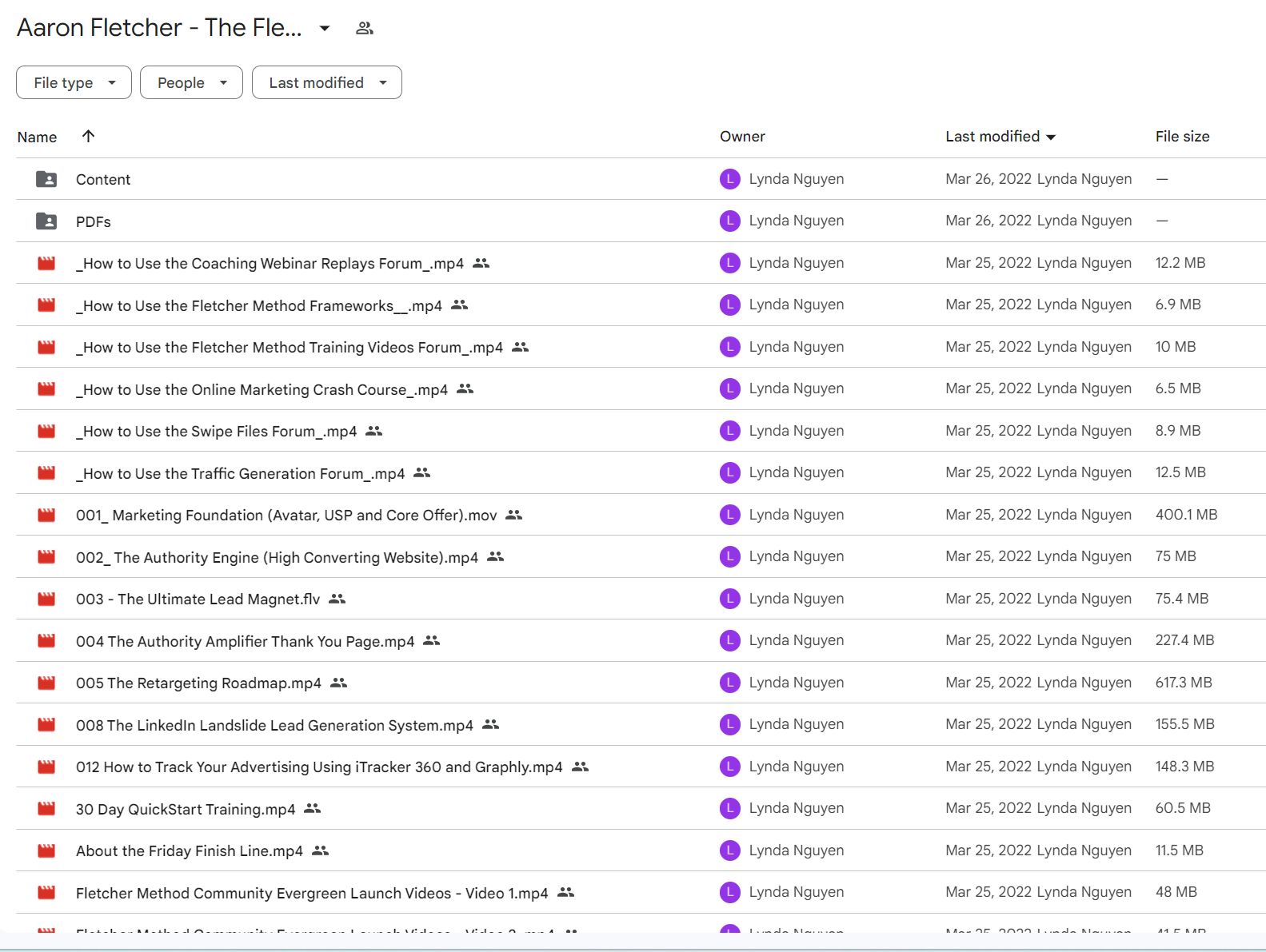Click shared icon next to 003 Ultimate Lead Magnet.flv
Image resolution: width=1266 pixels, height=952 pixels.
tap(337, 599)
